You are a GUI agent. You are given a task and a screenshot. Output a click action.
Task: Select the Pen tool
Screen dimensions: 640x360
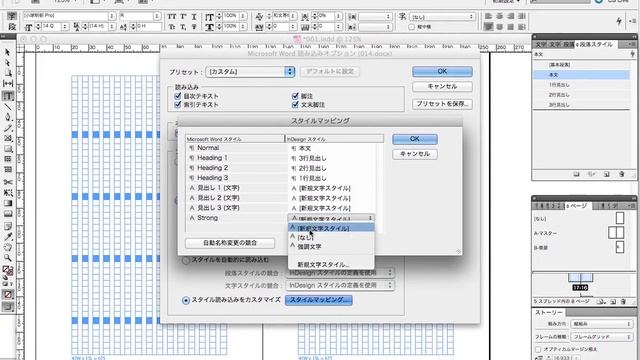(x=7, y=117)
